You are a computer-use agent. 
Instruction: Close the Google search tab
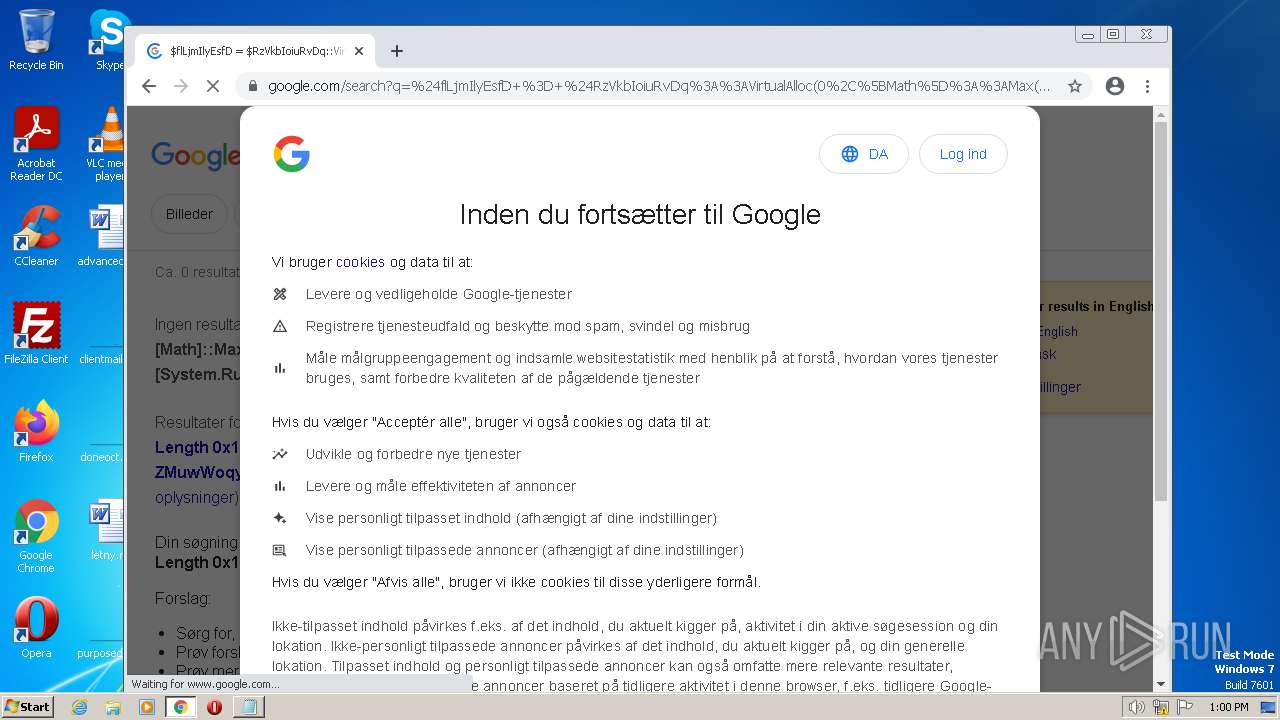coord(359,51)
